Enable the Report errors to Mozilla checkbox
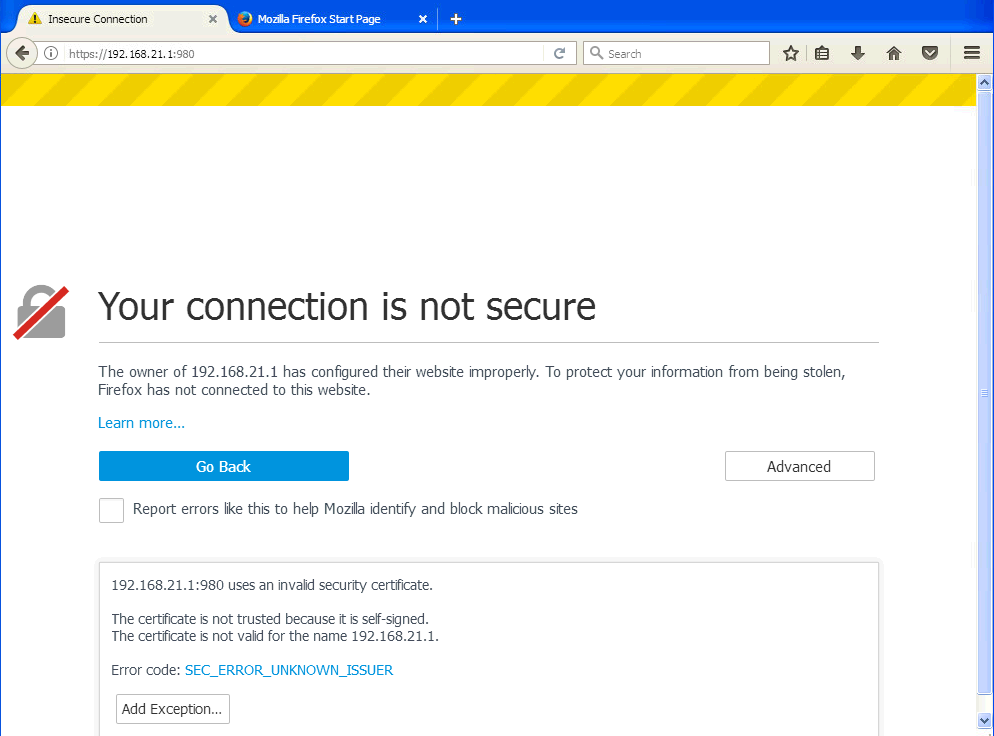Screen dimensions: 994x736 111,510
